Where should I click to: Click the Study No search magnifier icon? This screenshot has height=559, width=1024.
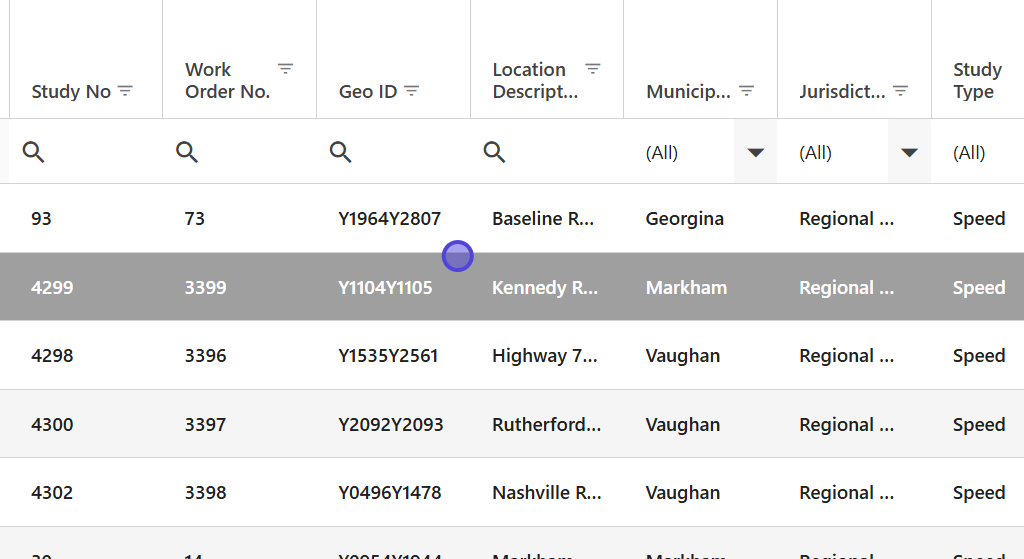pyautogui.click(x=34, y=152)
